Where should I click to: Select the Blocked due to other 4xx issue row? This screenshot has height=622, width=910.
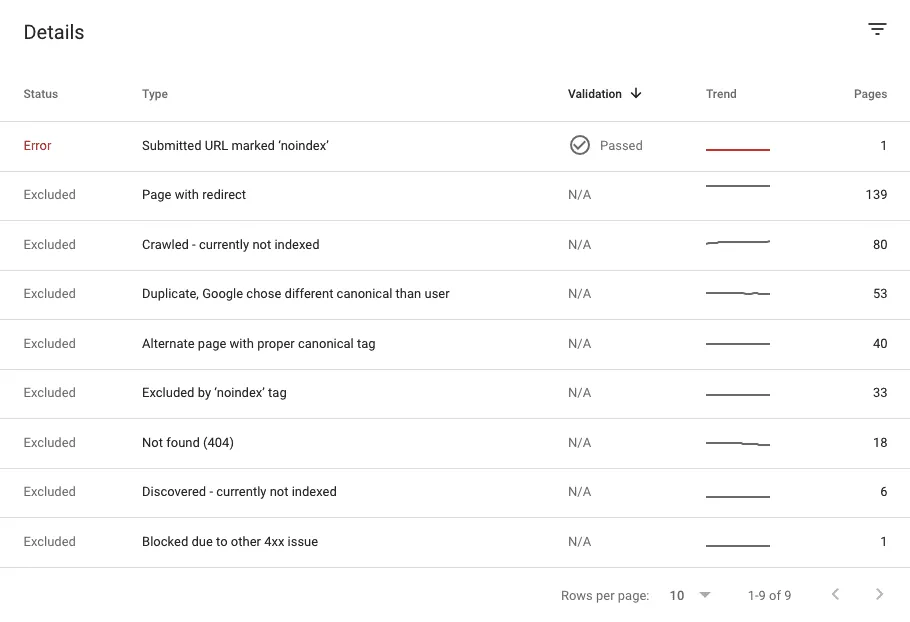click(229, 541)
